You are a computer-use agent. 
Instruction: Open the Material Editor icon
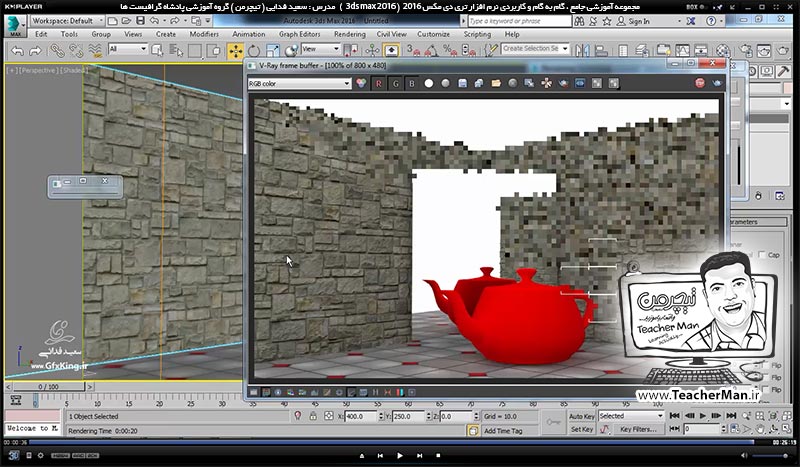click(723, 51)
